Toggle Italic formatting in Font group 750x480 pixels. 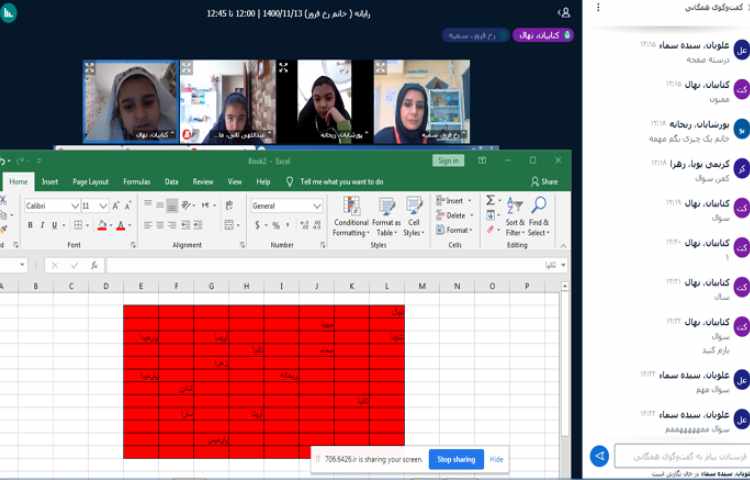pos(42,225)
